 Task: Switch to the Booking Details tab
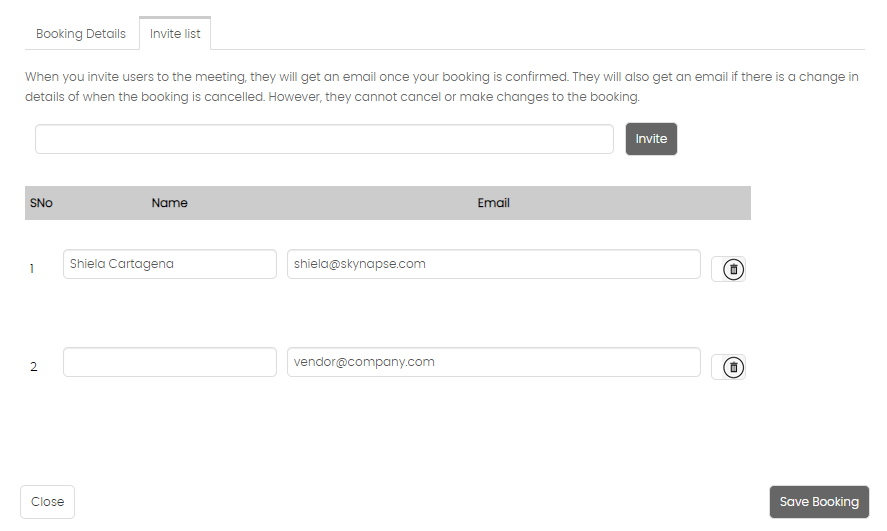(x=81, y=34)
